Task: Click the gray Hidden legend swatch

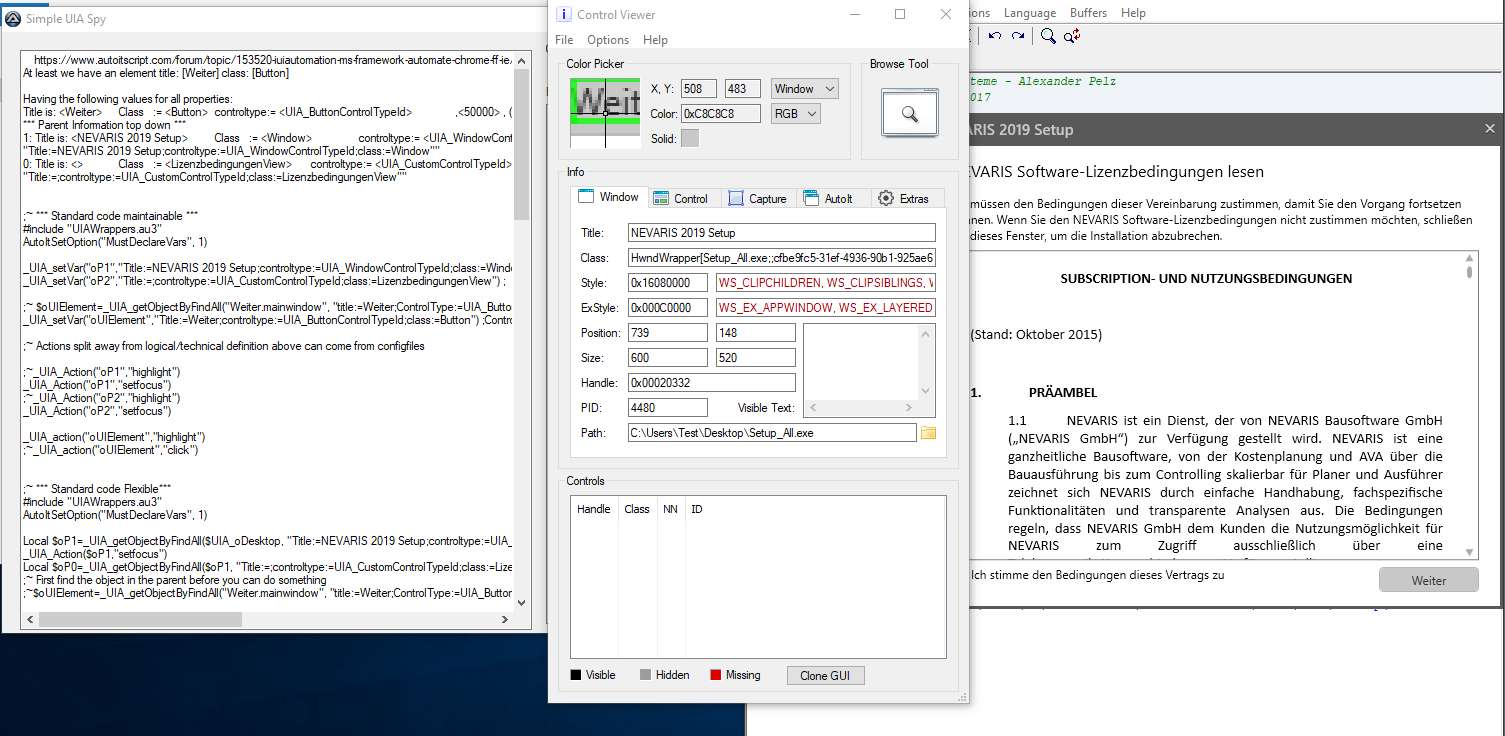Action: click(x=645, y=675)
